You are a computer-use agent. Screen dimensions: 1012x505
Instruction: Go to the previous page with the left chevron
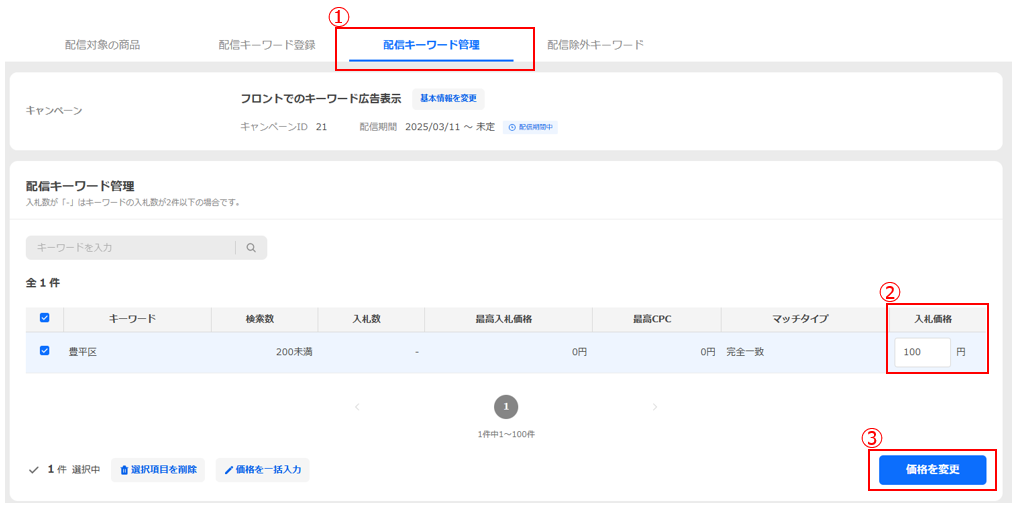357,407
